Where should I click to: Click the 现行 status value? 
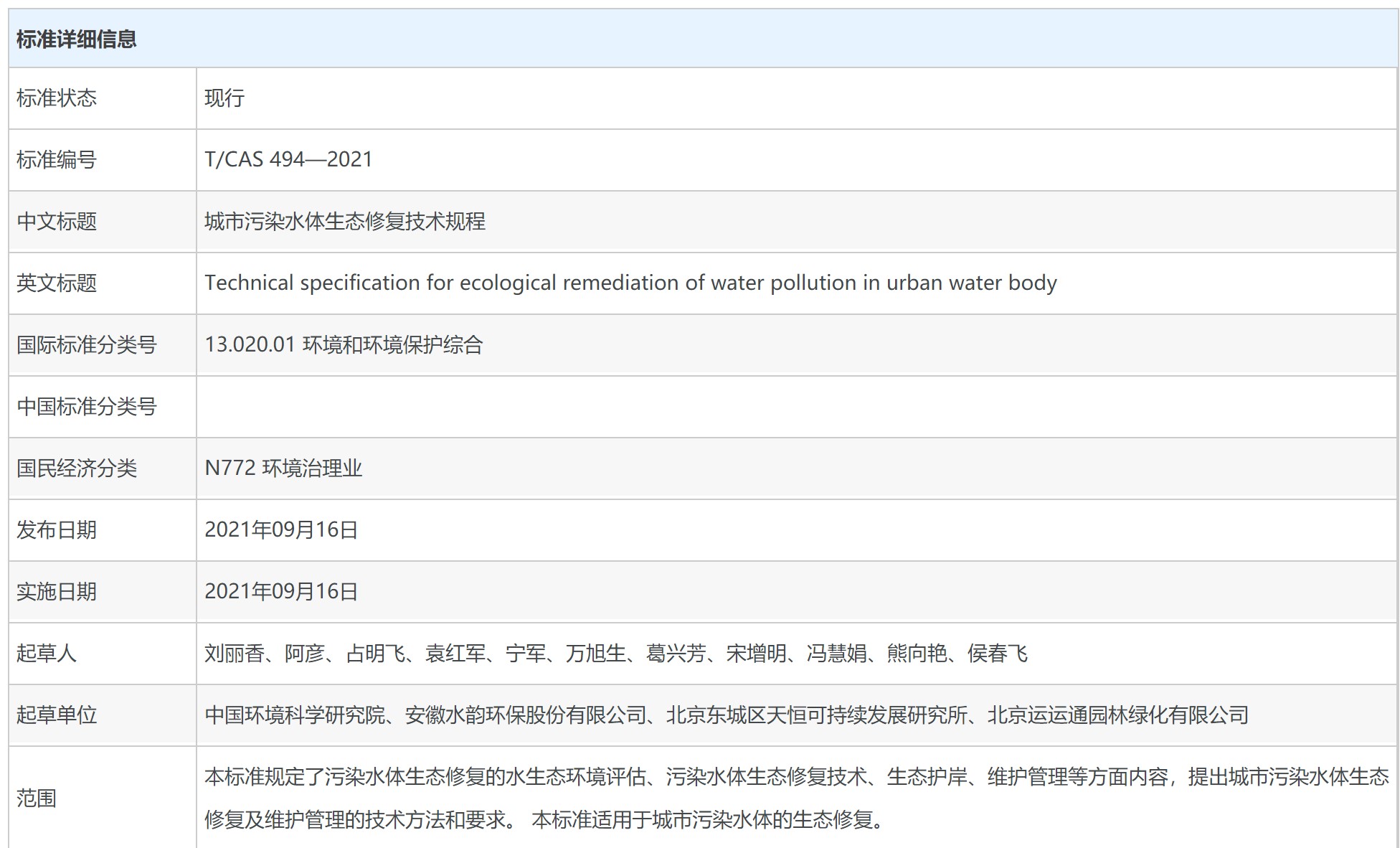coord(224,98)
